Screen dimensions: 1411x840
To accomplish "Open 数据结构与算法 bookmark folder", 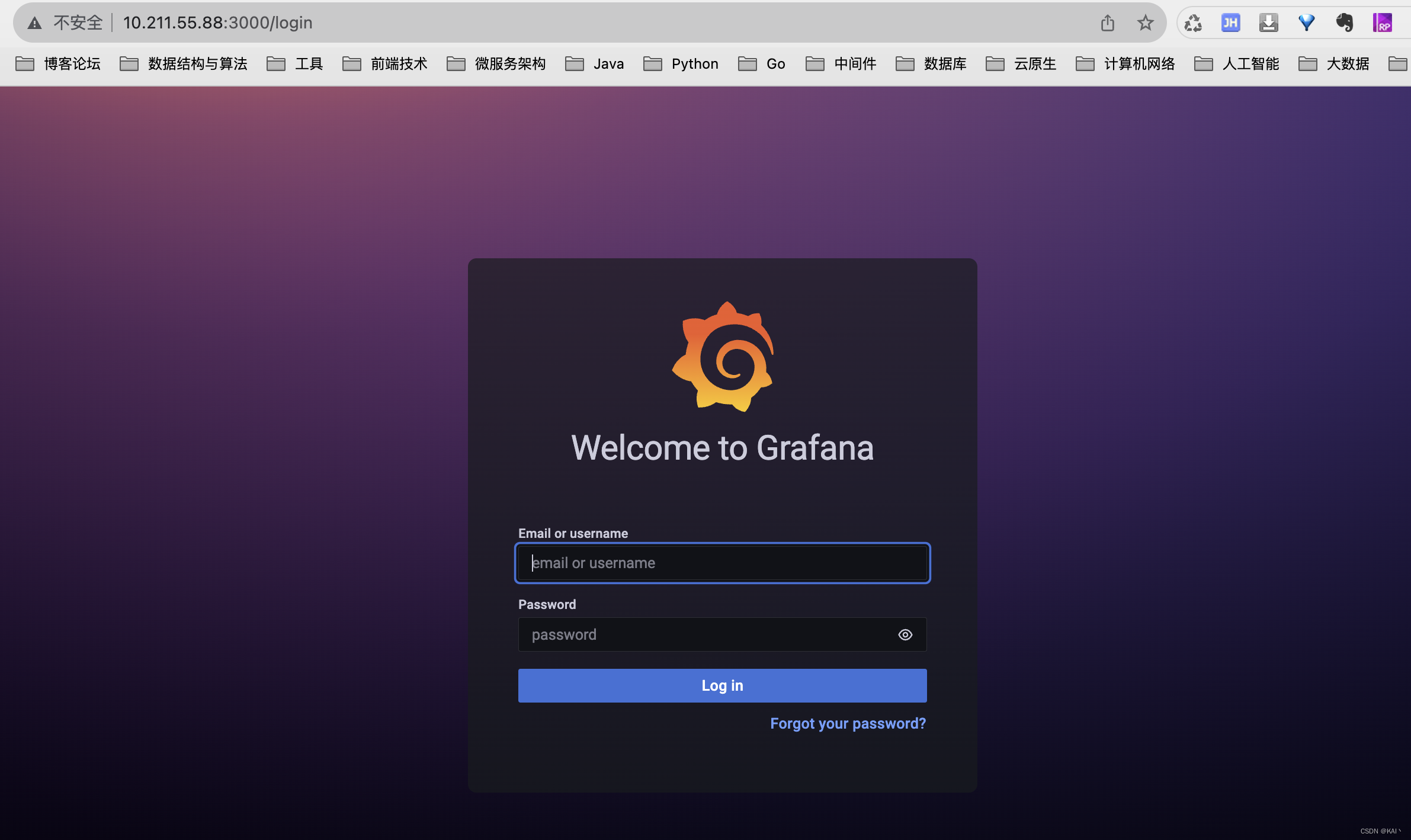I will (184, 63).
